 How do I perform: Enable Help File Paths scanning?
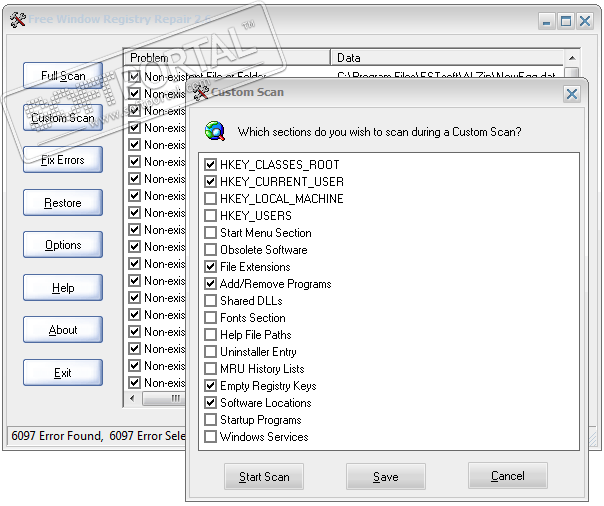[x=210, y=335]
